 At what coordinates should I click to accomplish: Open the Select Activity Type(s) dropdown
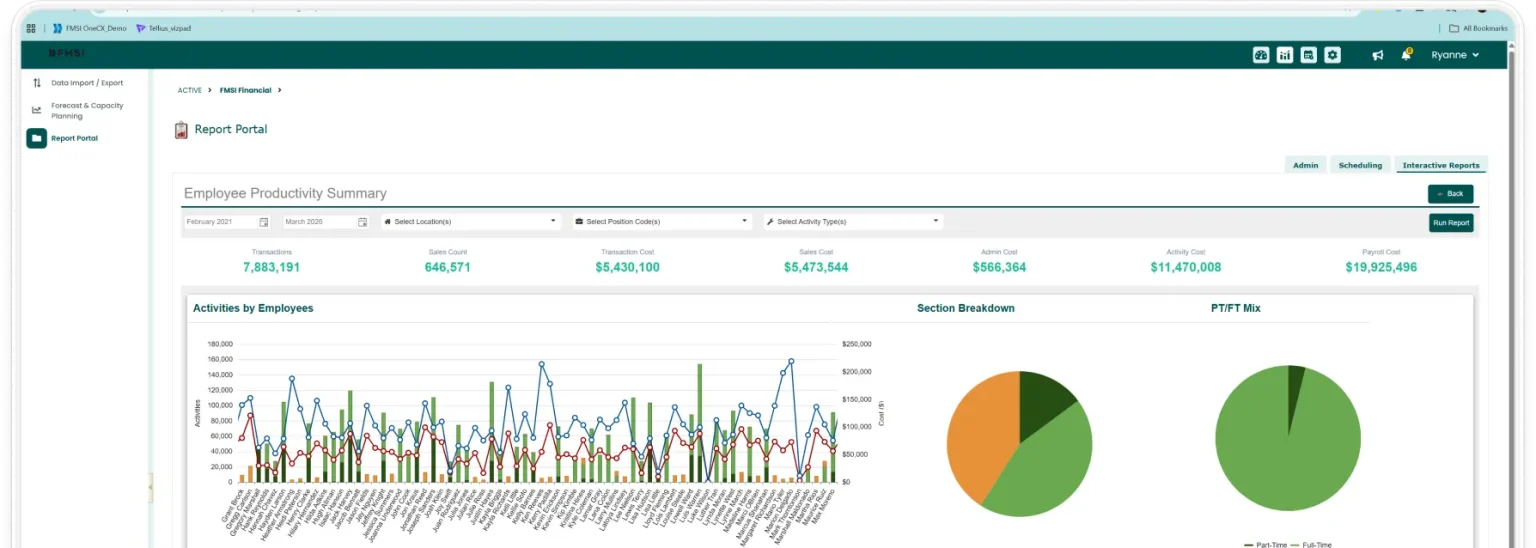tap(853, 222)
